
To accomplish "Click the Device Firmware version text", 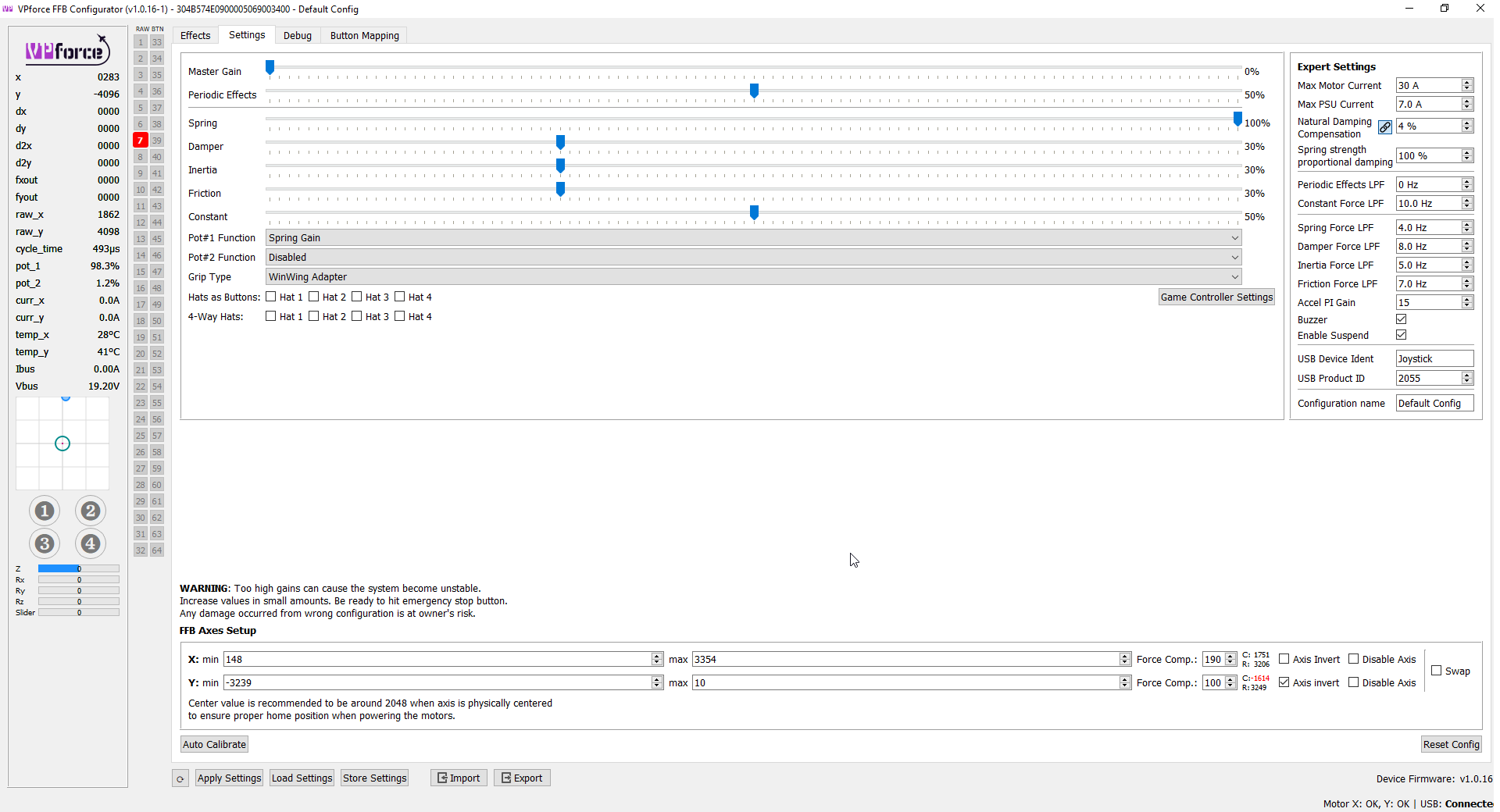I will click(x=1434, y=779).
